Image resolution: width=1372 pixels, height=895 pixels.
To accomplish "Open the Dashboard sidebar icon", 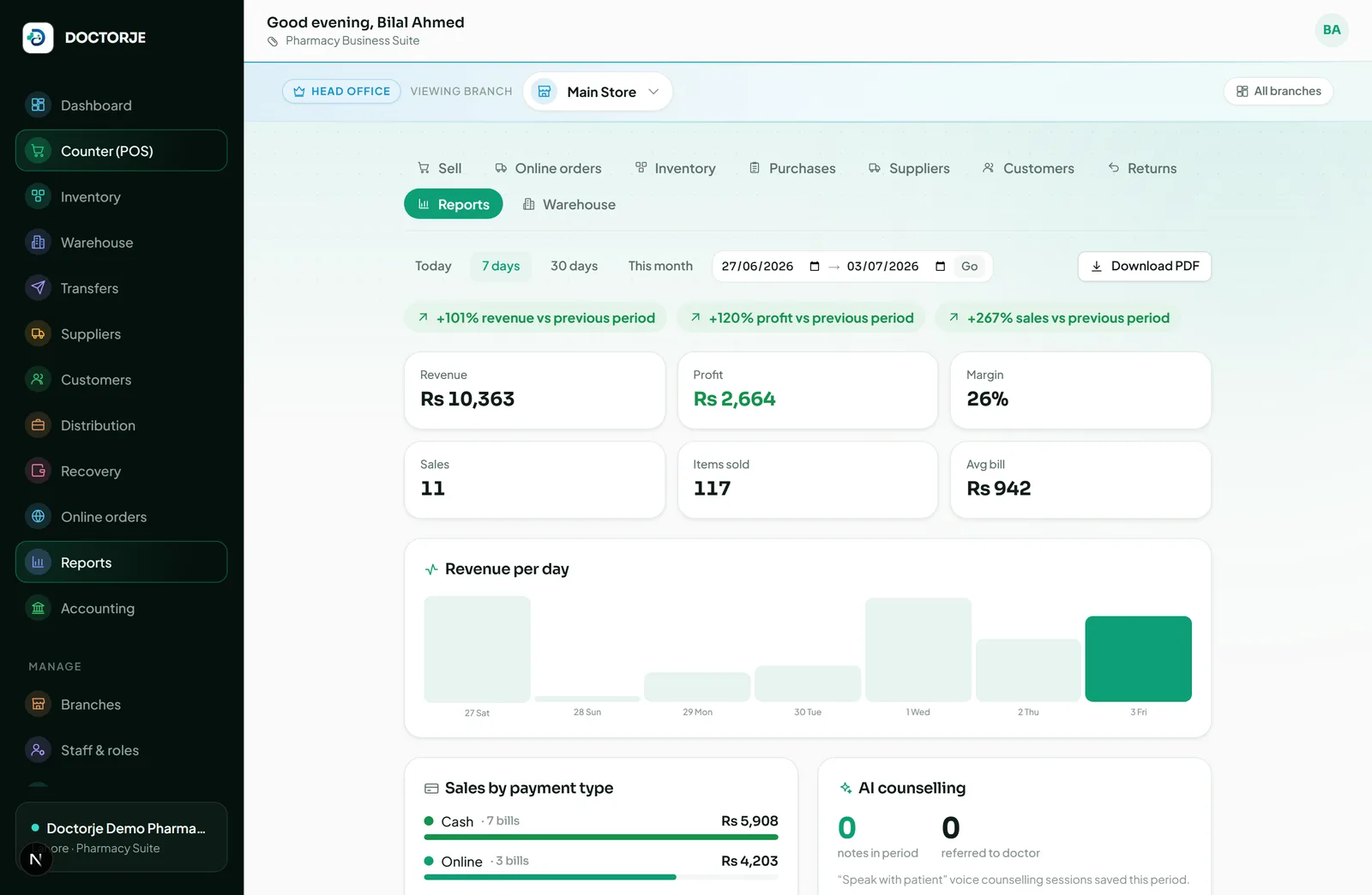I will (38, 105).
